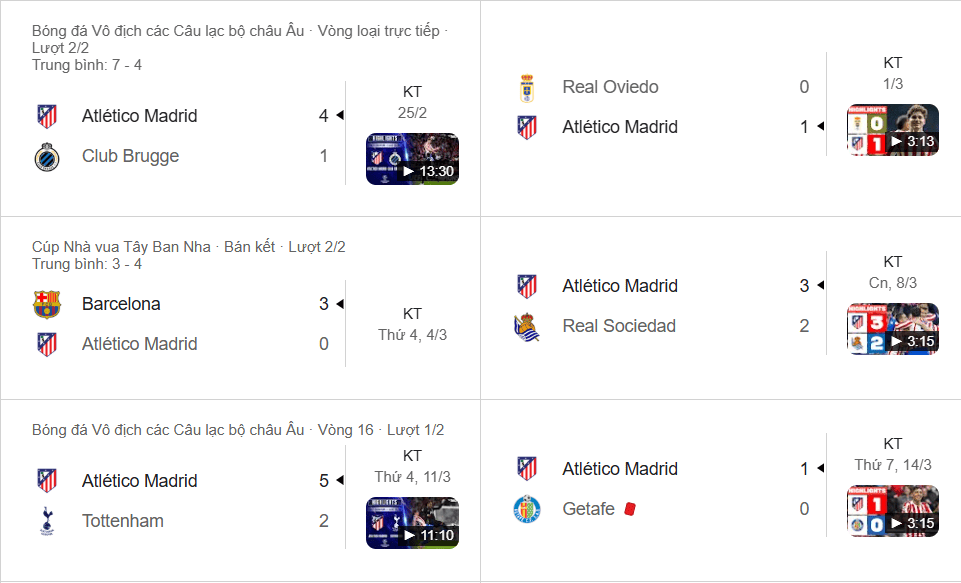Viewport: 961px width, 583px height.
Task: Open the Getafe match highlights thumbnail
Action: 893,510
